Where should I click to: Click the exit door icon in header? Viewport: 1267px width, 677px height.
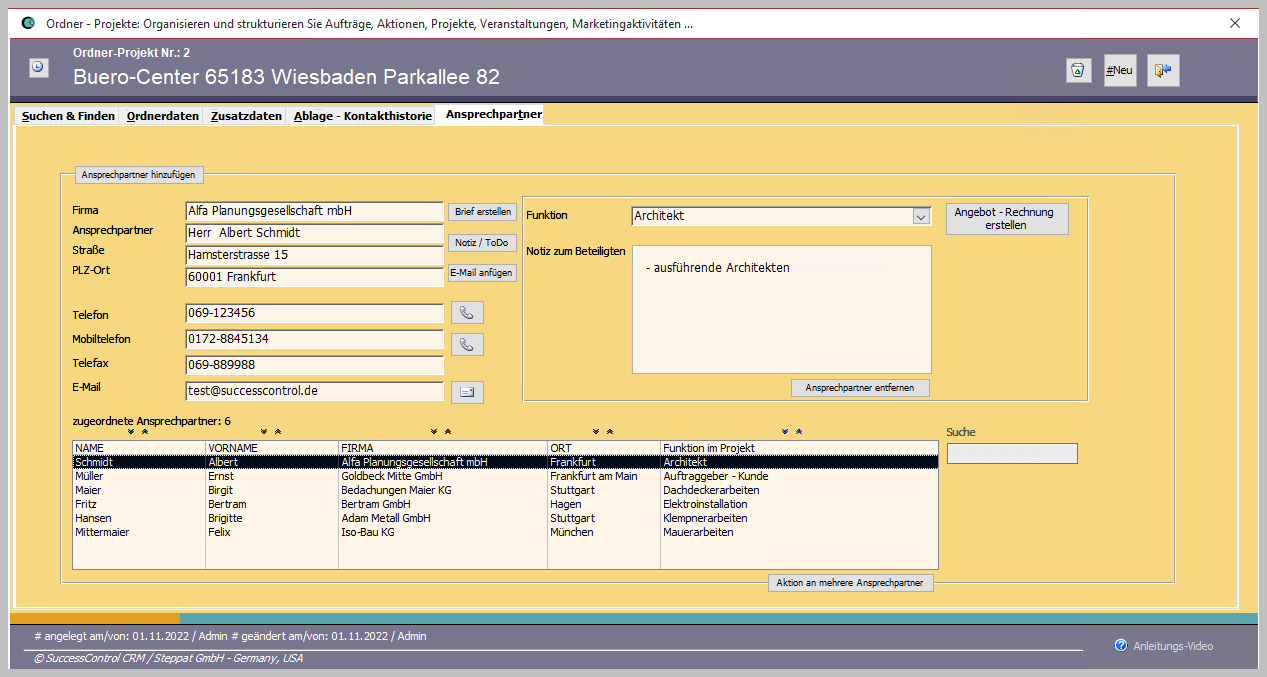coord(1162,71)
